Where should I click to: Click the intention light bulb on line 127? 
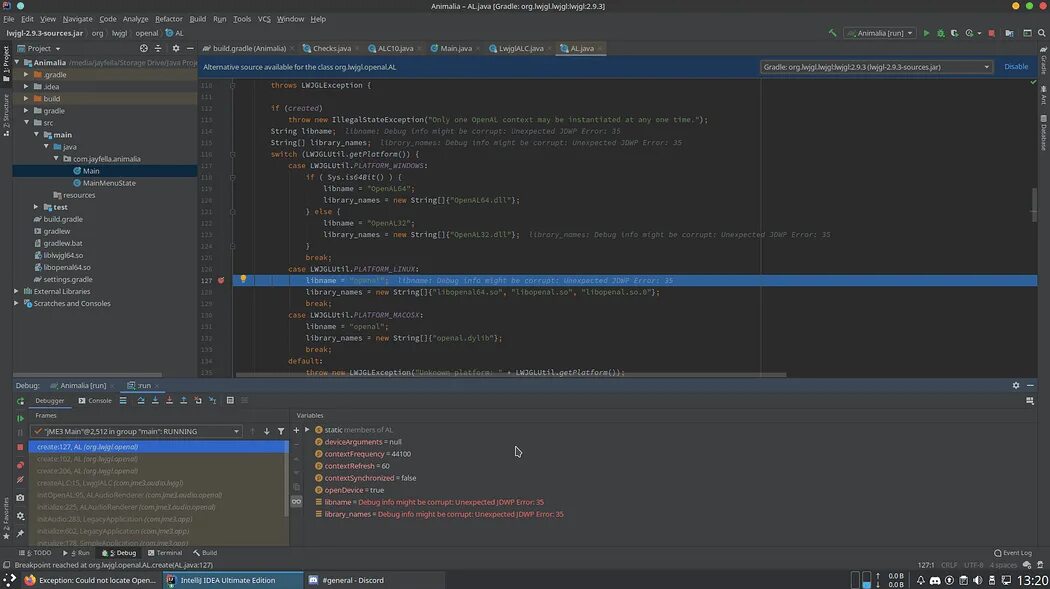tap(243, 279)
